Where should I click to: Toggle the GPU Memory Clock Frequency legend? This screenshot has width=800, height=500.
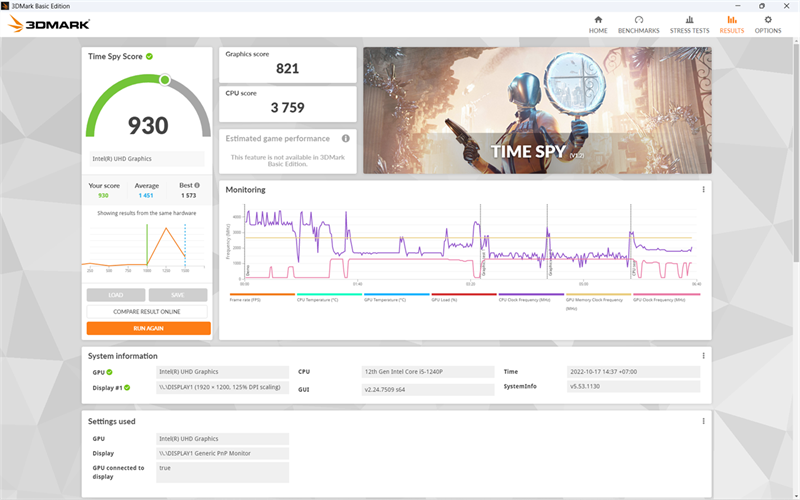tap(598, 301)
